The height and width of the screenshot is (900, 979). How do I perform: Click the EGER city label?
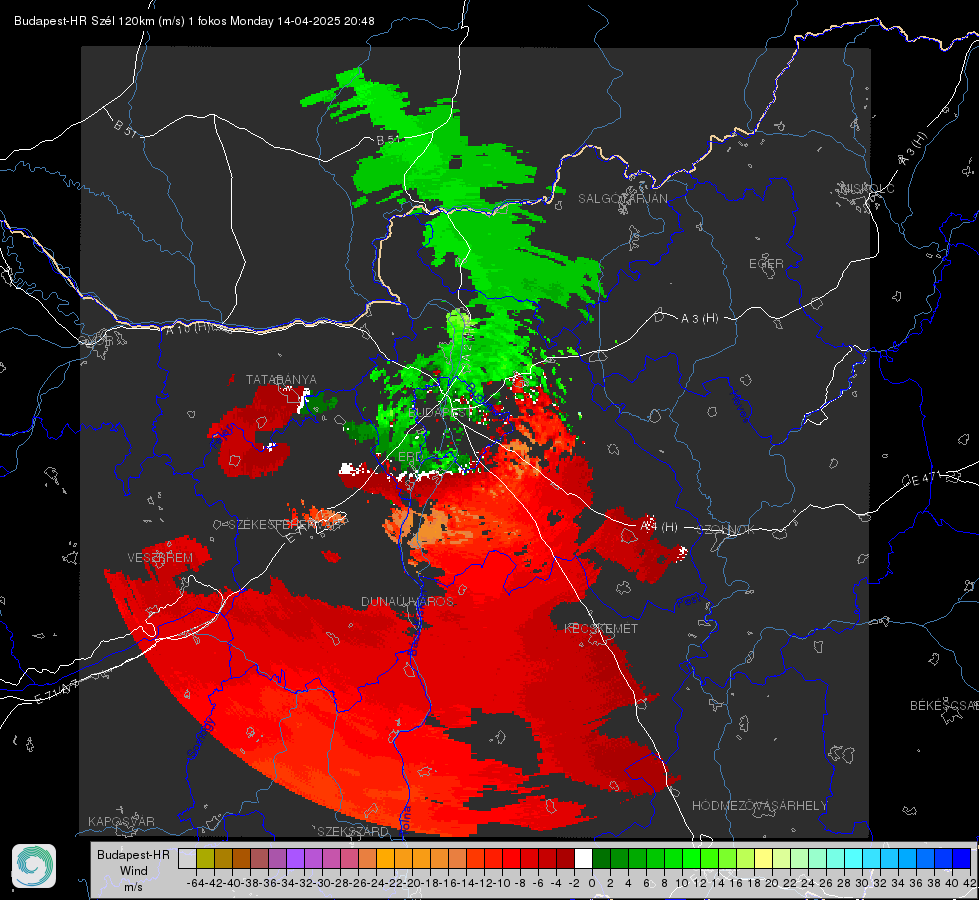click(766, 264)
